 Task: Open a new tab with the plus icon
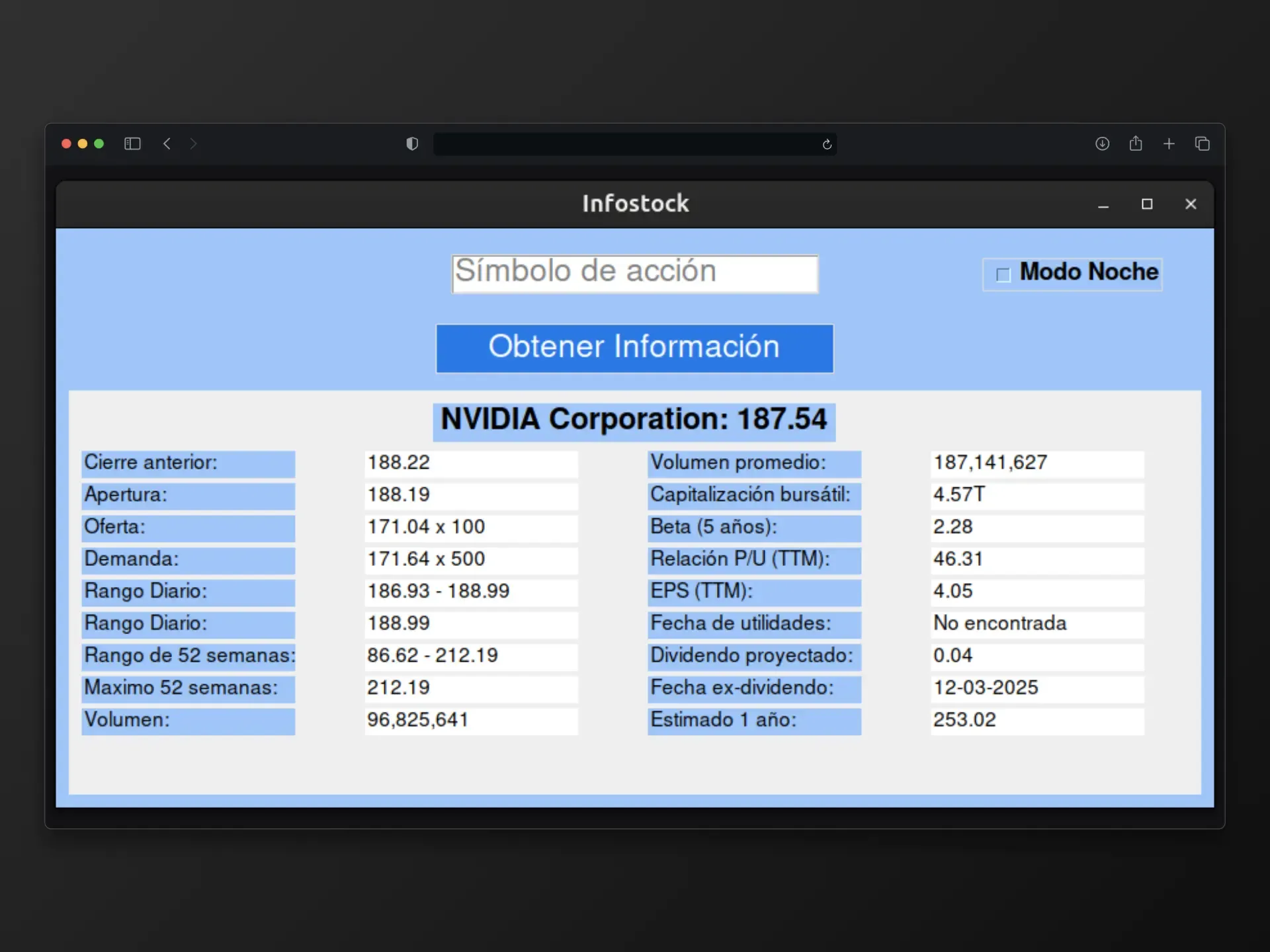point(1169,143)
